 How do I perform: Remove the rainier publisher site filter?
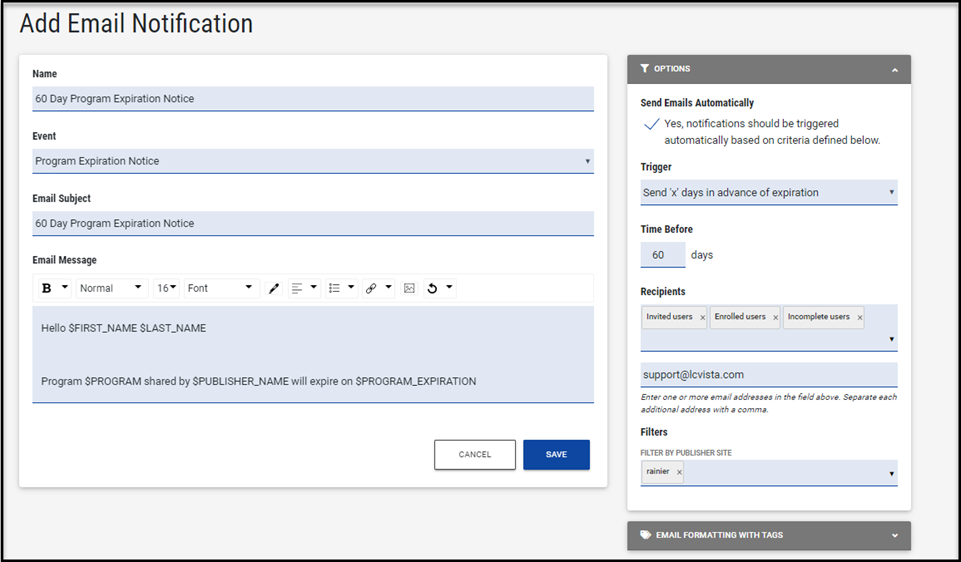(679, 472)
